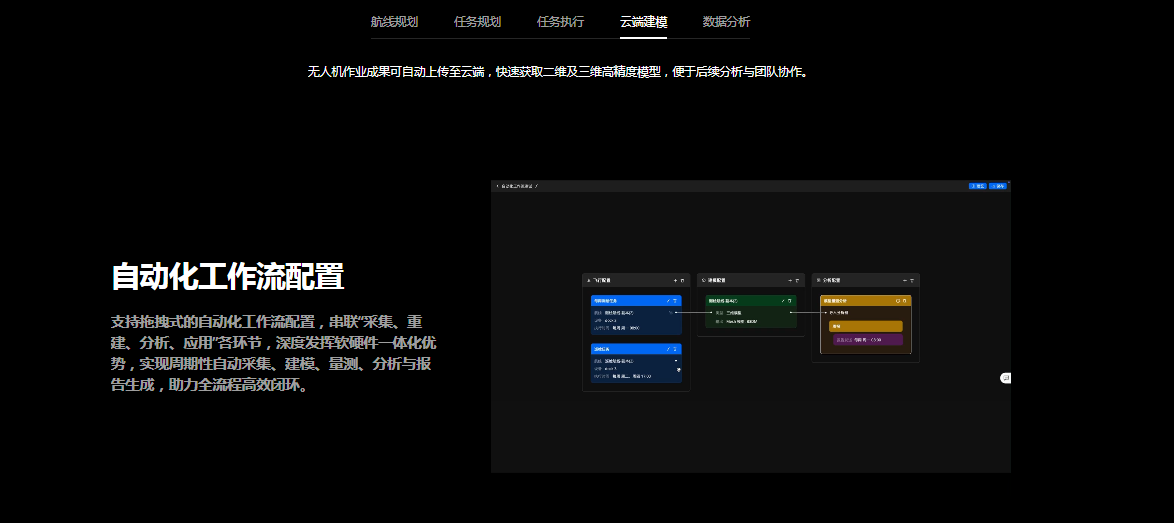
Task: Click the plus icon in 建模配置 panel header
Action: pos(789,280)
